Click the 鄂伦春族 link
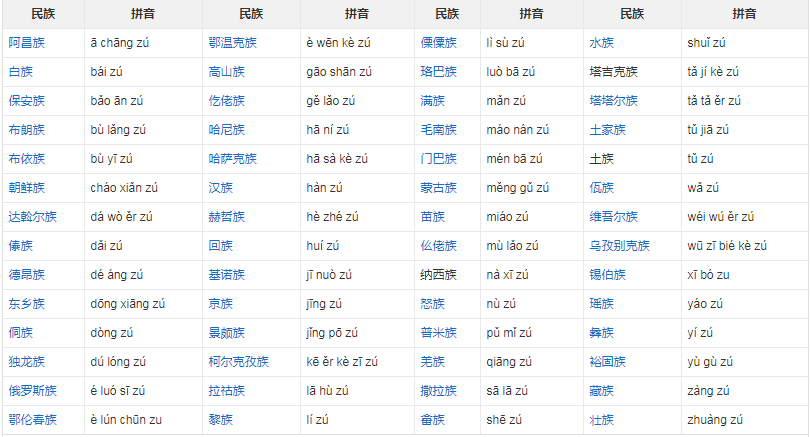The height and width of the screenshot is (437, 810). (x=33, y=419)
